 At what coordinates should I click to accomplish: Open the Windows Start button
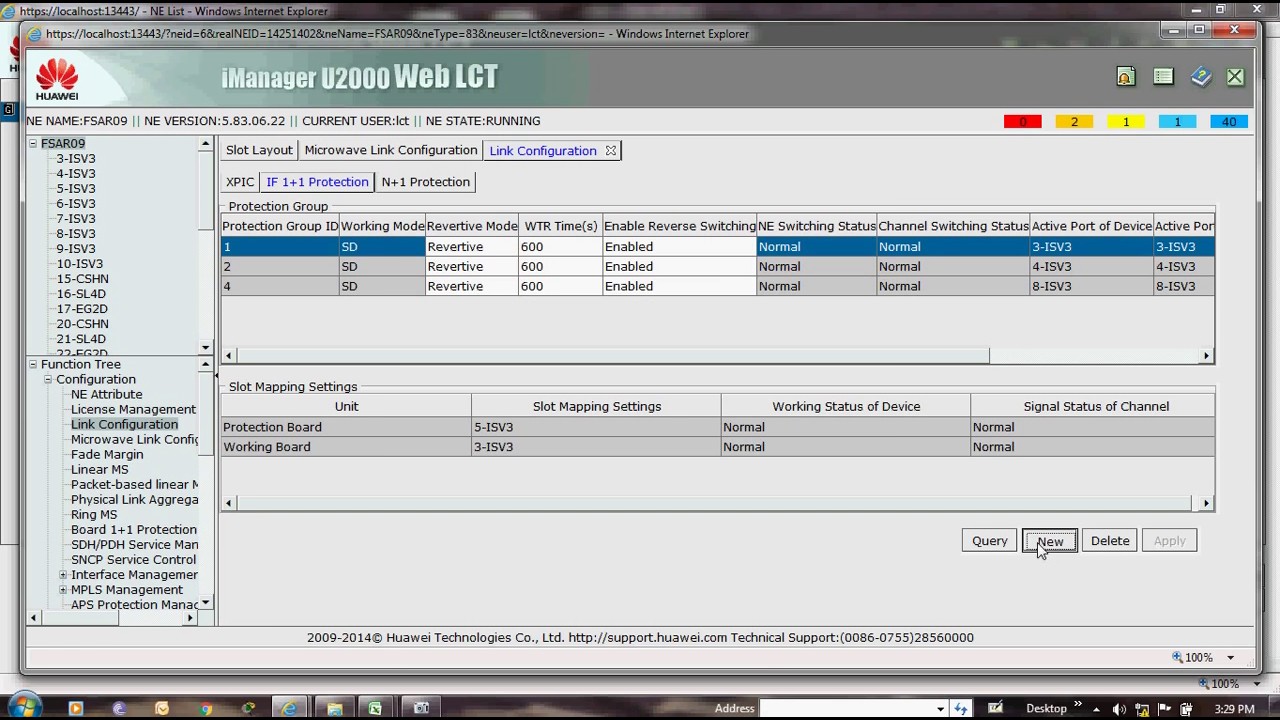tap(23, 708)
